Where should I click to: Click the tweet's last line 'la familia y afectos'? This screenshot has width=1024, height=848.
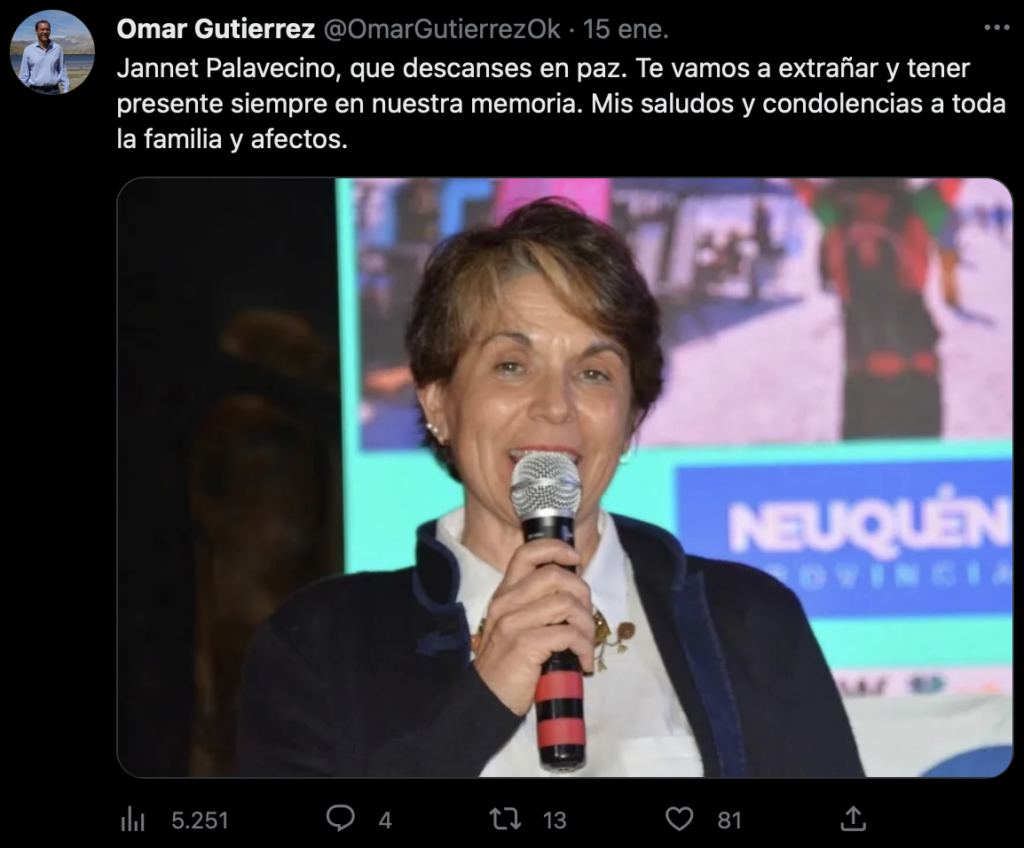(232, 139)
